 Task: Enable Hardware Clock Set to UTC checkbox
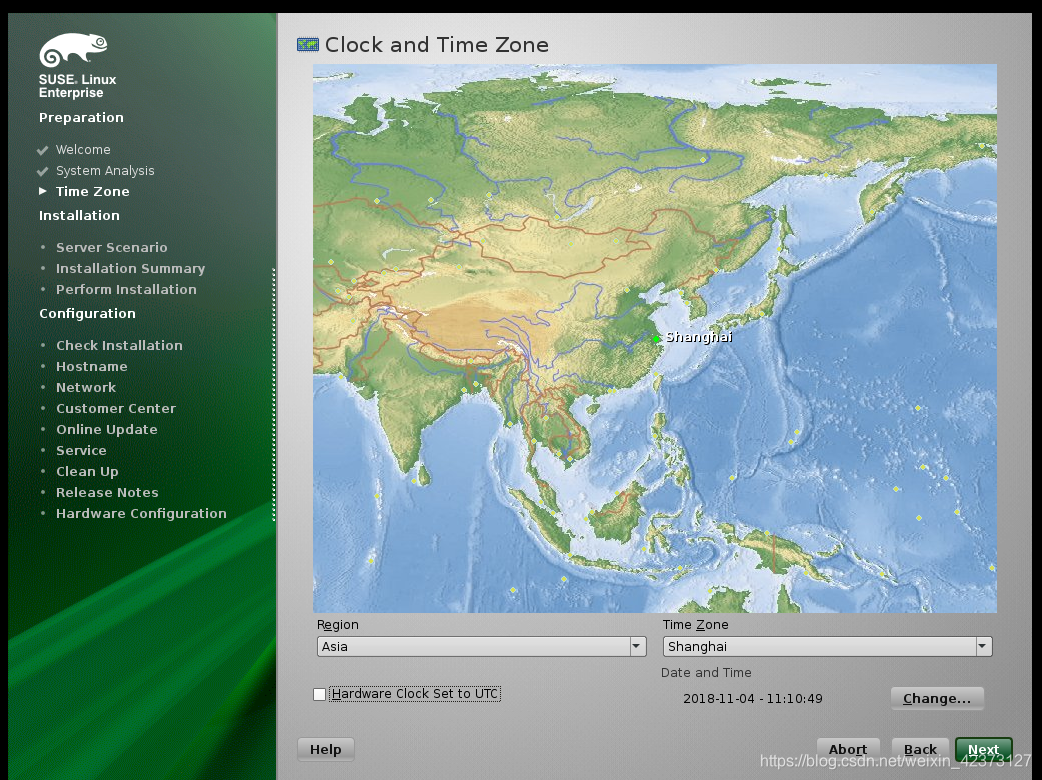point(320,694)
